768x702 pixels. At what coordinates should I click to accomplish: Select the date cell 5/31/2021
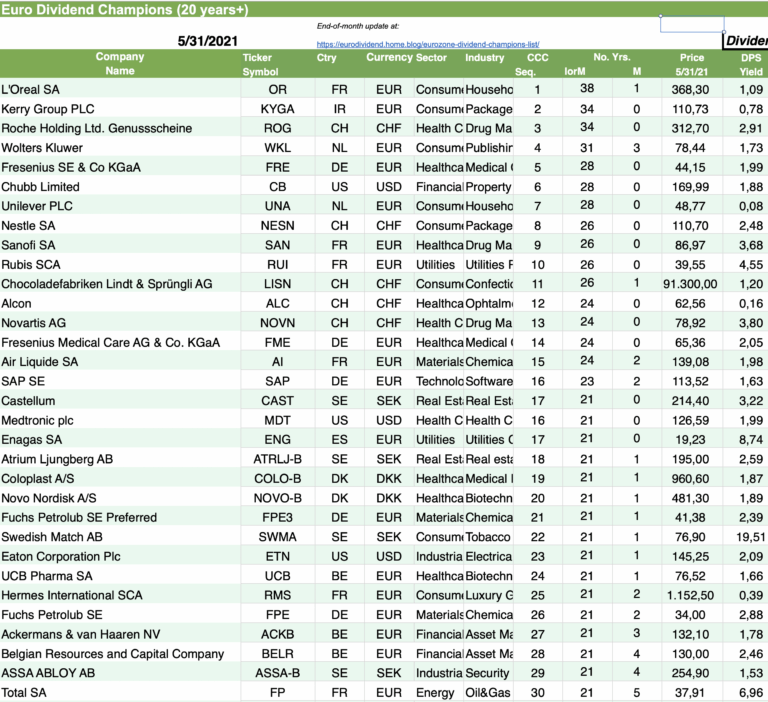click(x=208, y=41)
